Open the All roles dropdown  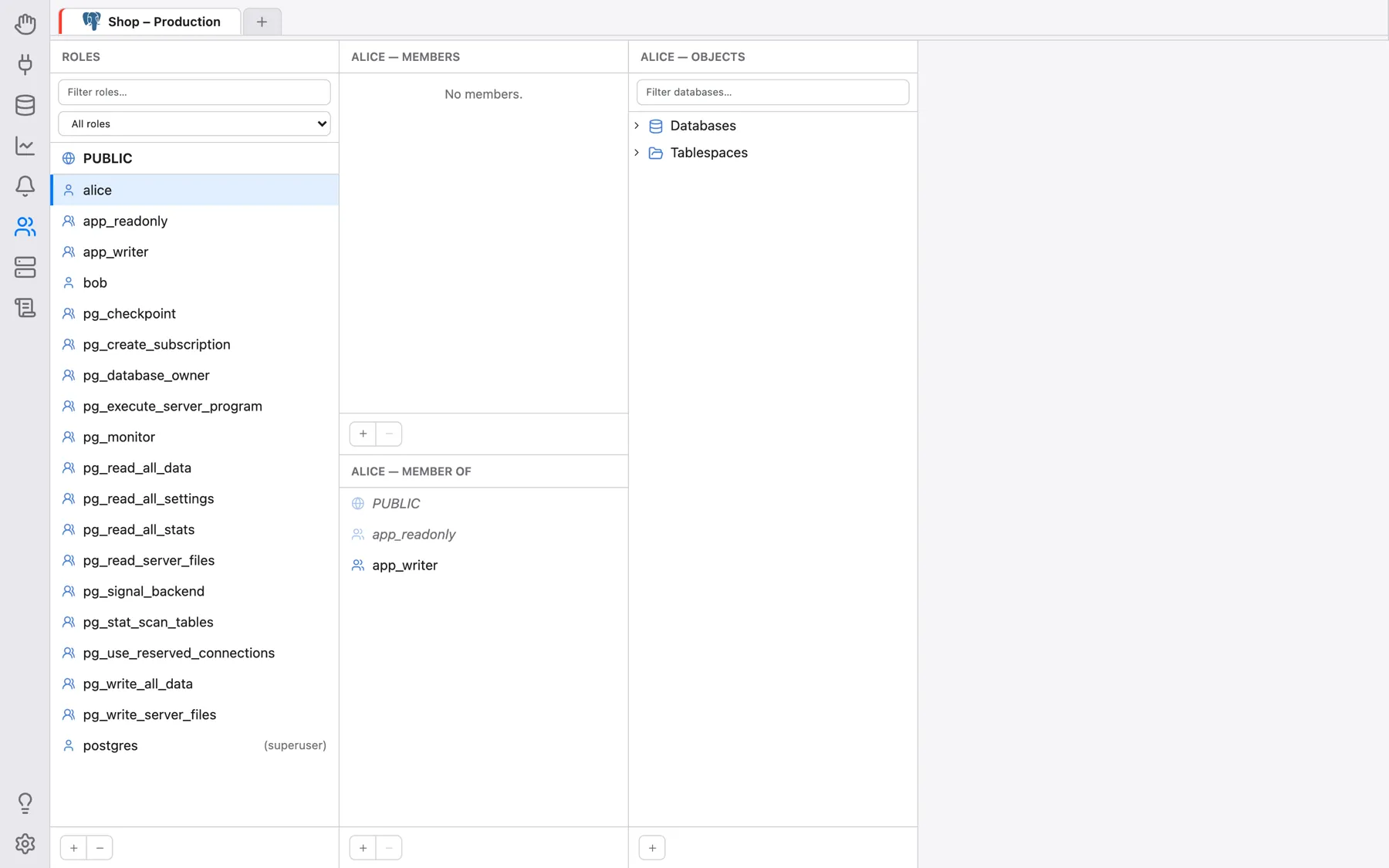[x=194, y=123]
